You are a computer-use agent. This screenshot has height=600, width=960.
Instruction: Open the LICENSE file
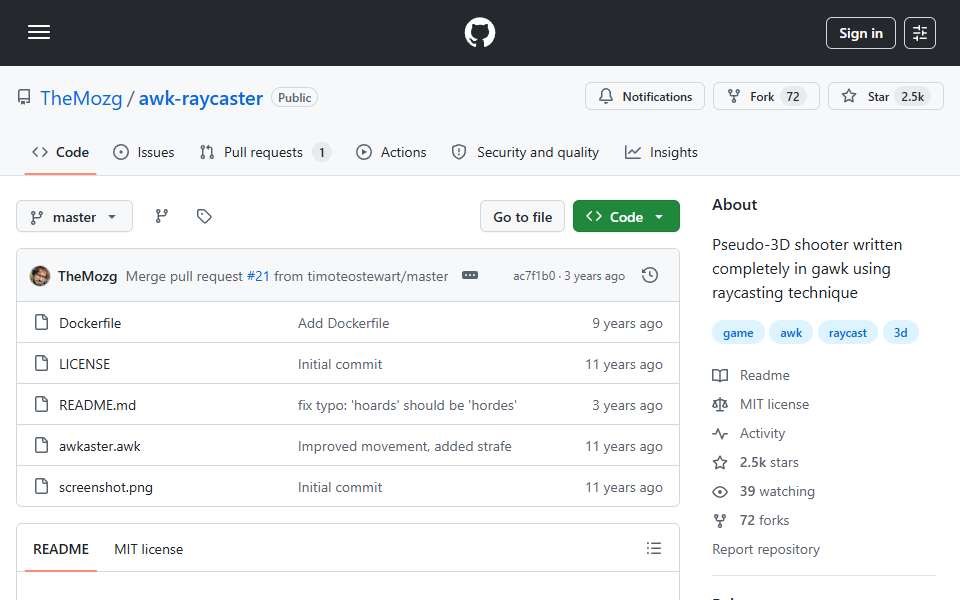(x=84, y=364)
